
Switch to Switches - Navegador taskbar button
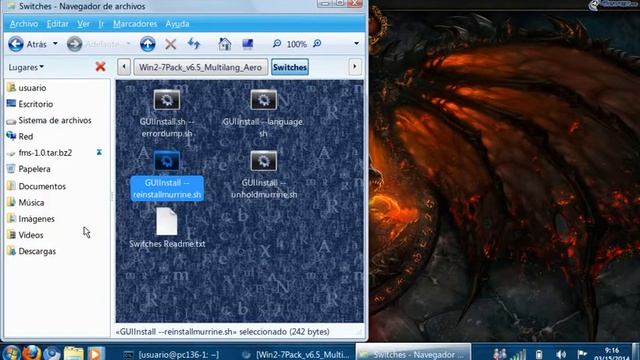tap(413, 353)
